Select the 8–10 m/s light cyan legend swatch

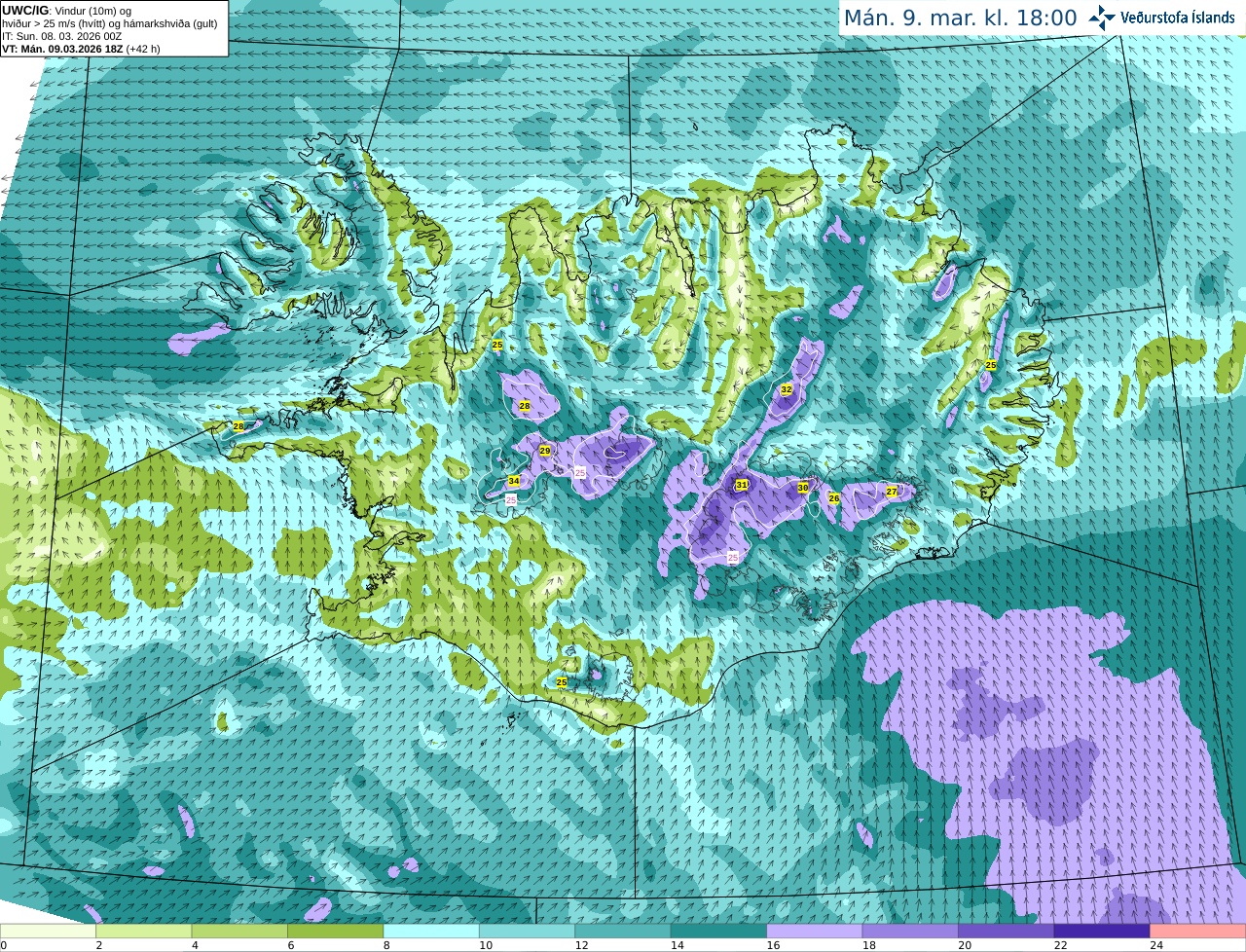pos(431,931)
